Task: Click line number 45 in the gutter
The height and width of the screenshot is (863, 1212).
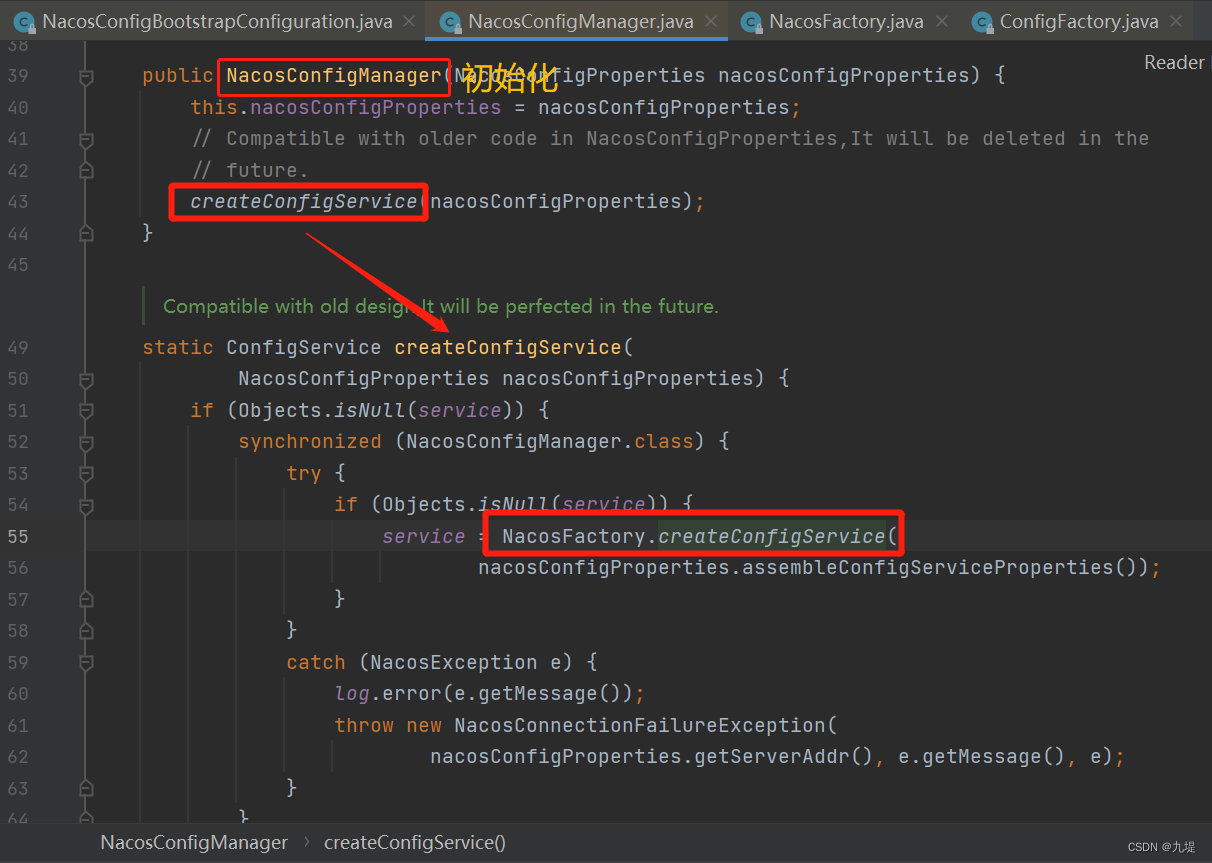Action: [17, 265]
